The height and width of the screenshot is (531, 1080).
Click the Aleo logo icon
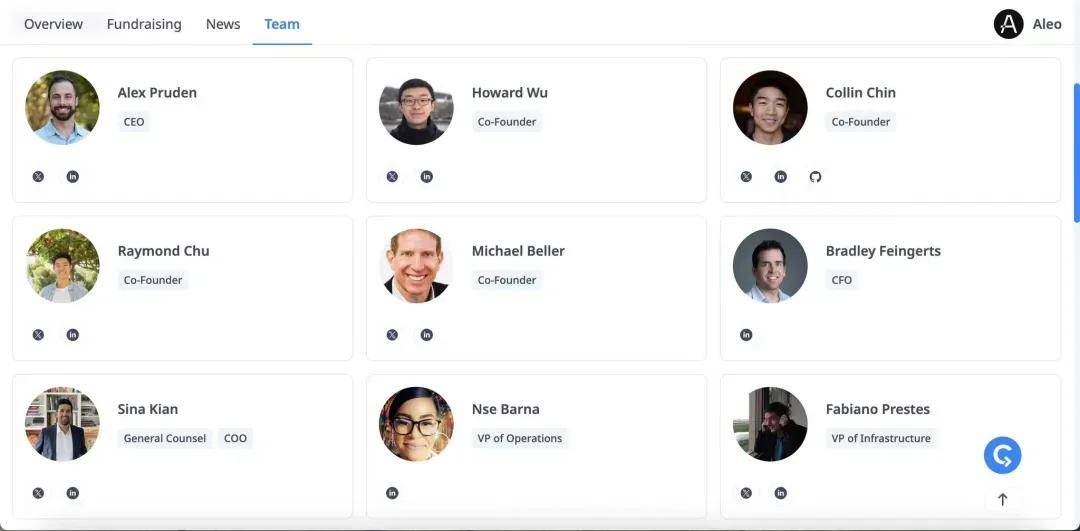click(1008, 24)
